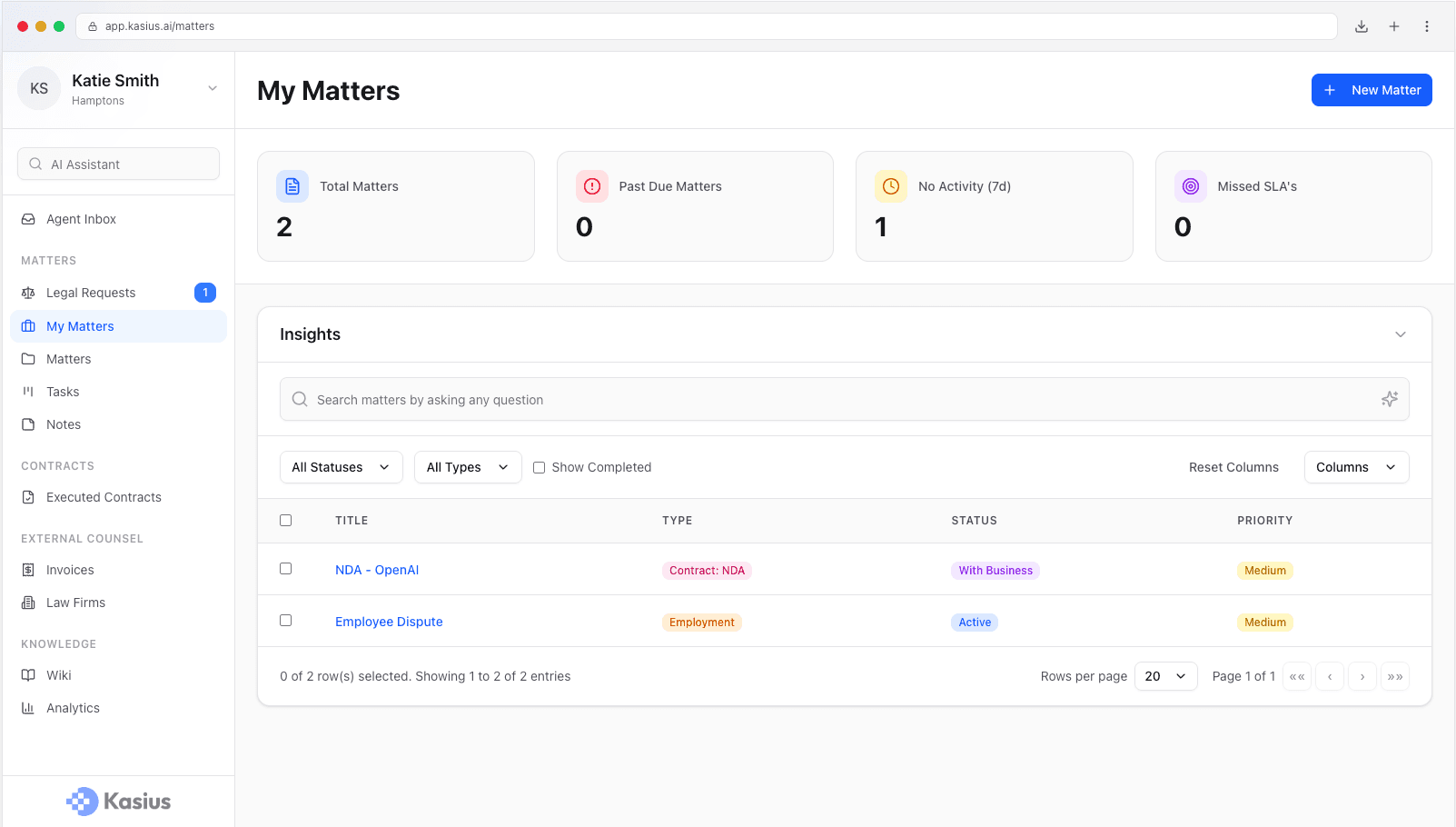Switch to My Matters in the sidebar
The image size is (1456, 827).
pos(79,326)
